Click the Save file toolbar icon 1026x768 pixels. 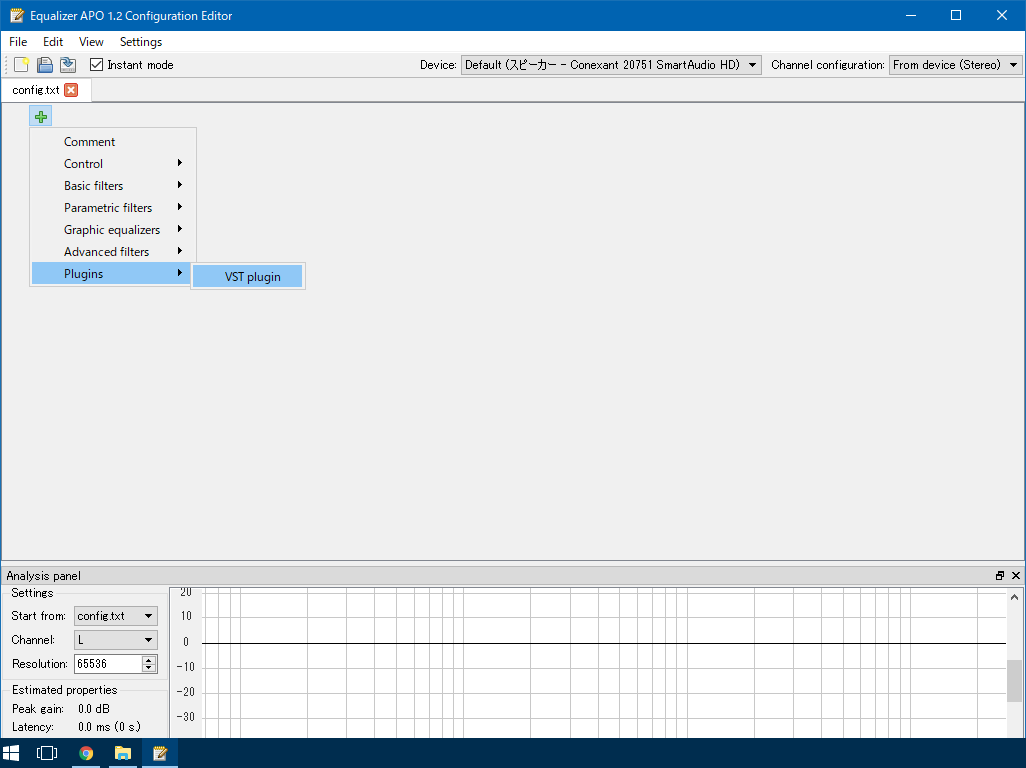tap(67, 65)
